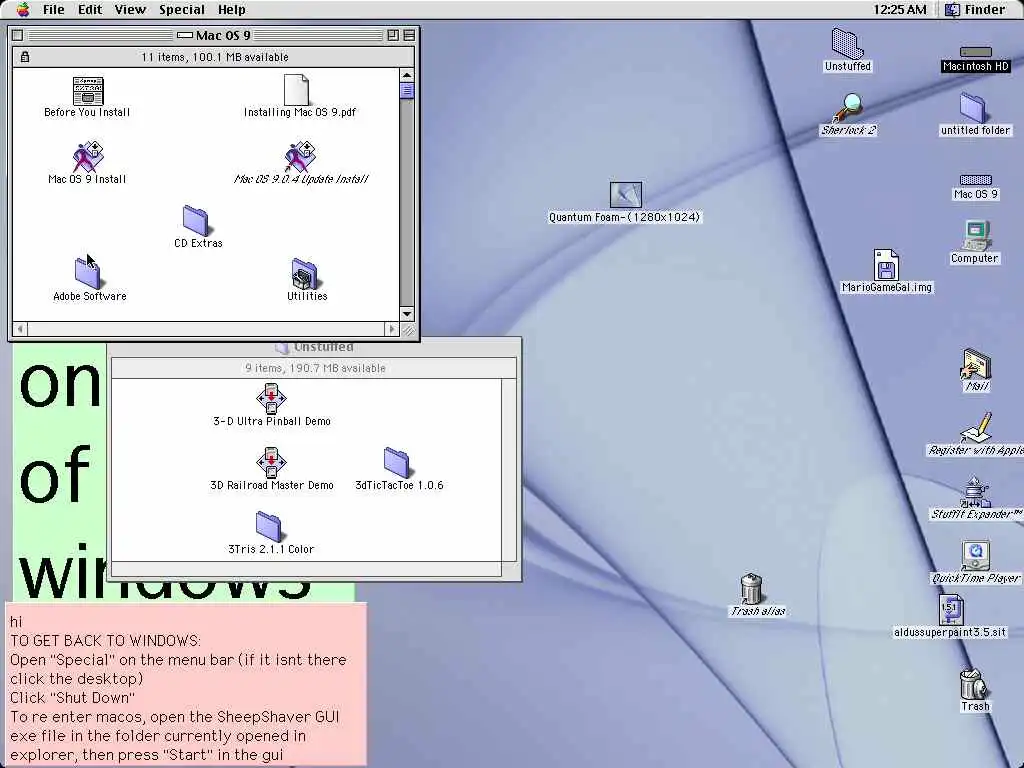The image size is (1024, 768).
Task: Open the Adobe Software folder
Action: click(88, 274)
